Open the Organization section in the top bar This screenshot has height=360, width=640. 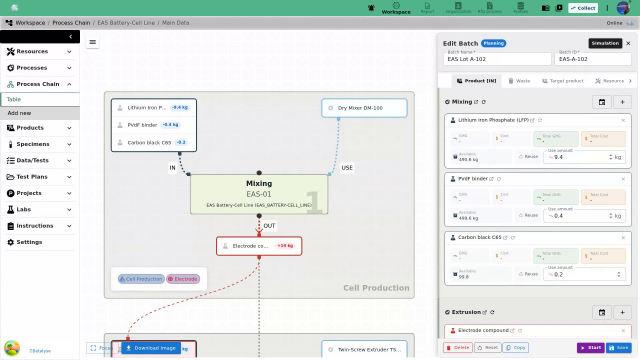pyautogui.click(x=458, y=8)
